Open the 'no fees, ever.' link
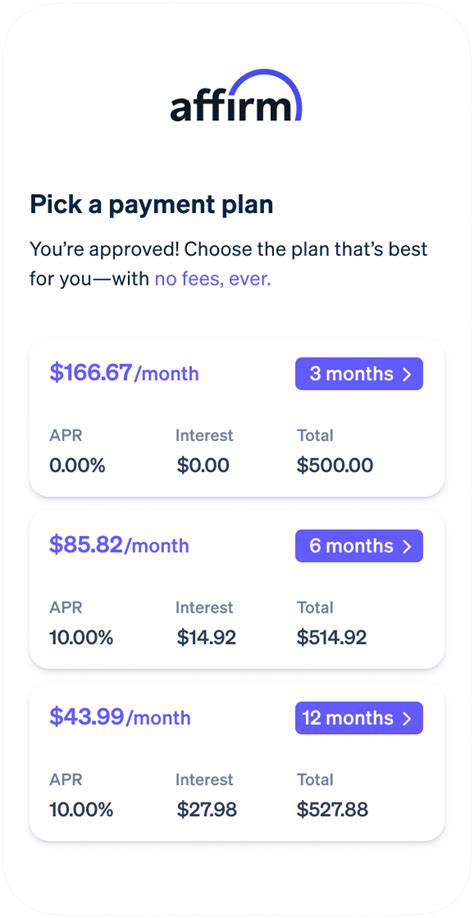Screen dimensions: 474x918 (213, 279)
